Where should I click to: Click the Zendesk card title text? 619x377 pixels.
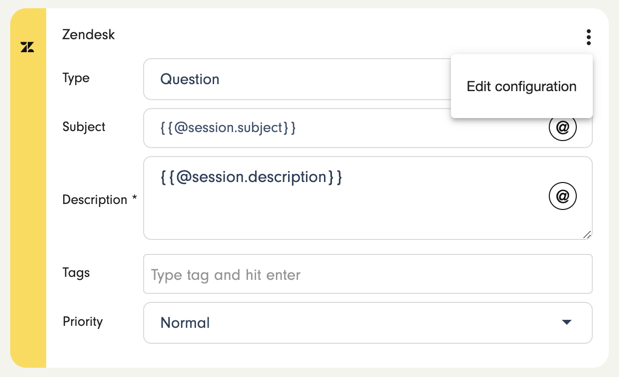pyautogui.click(x=88, y=35)
